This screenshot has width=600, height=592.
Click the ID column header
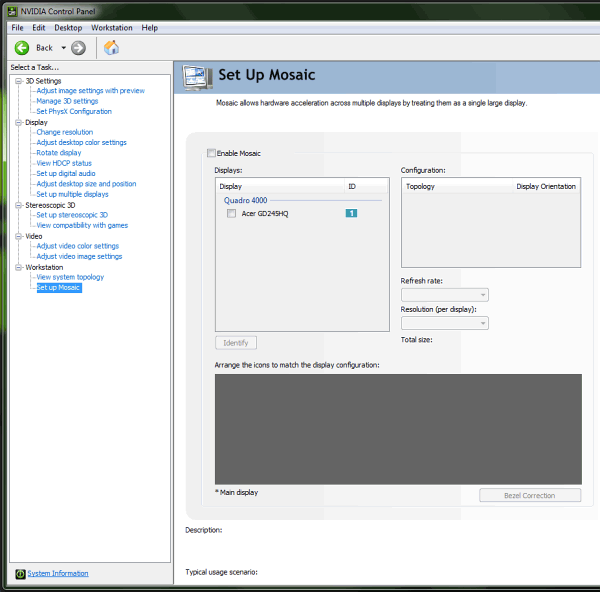click(366, 186)
